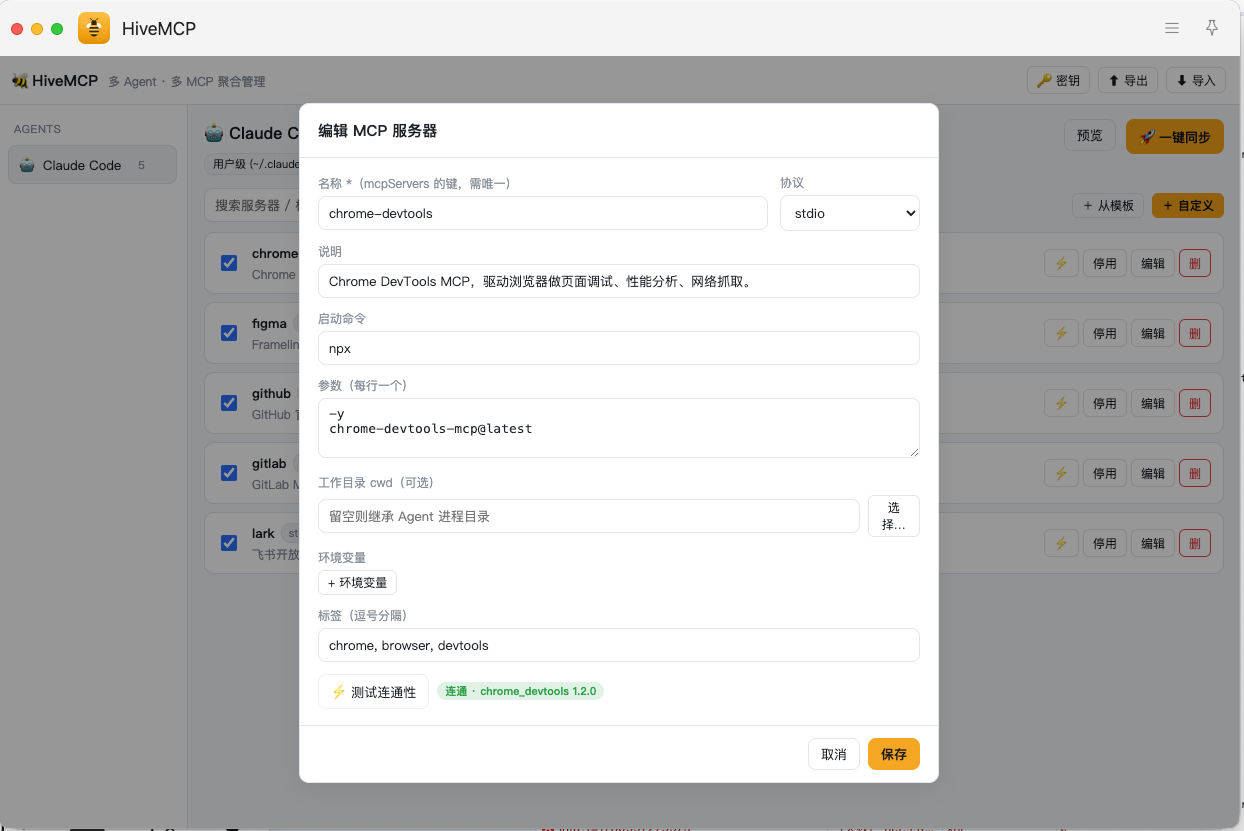Click red 删 delete in github row
This screenshot has width=1244, height=831.
point(1195,403)
